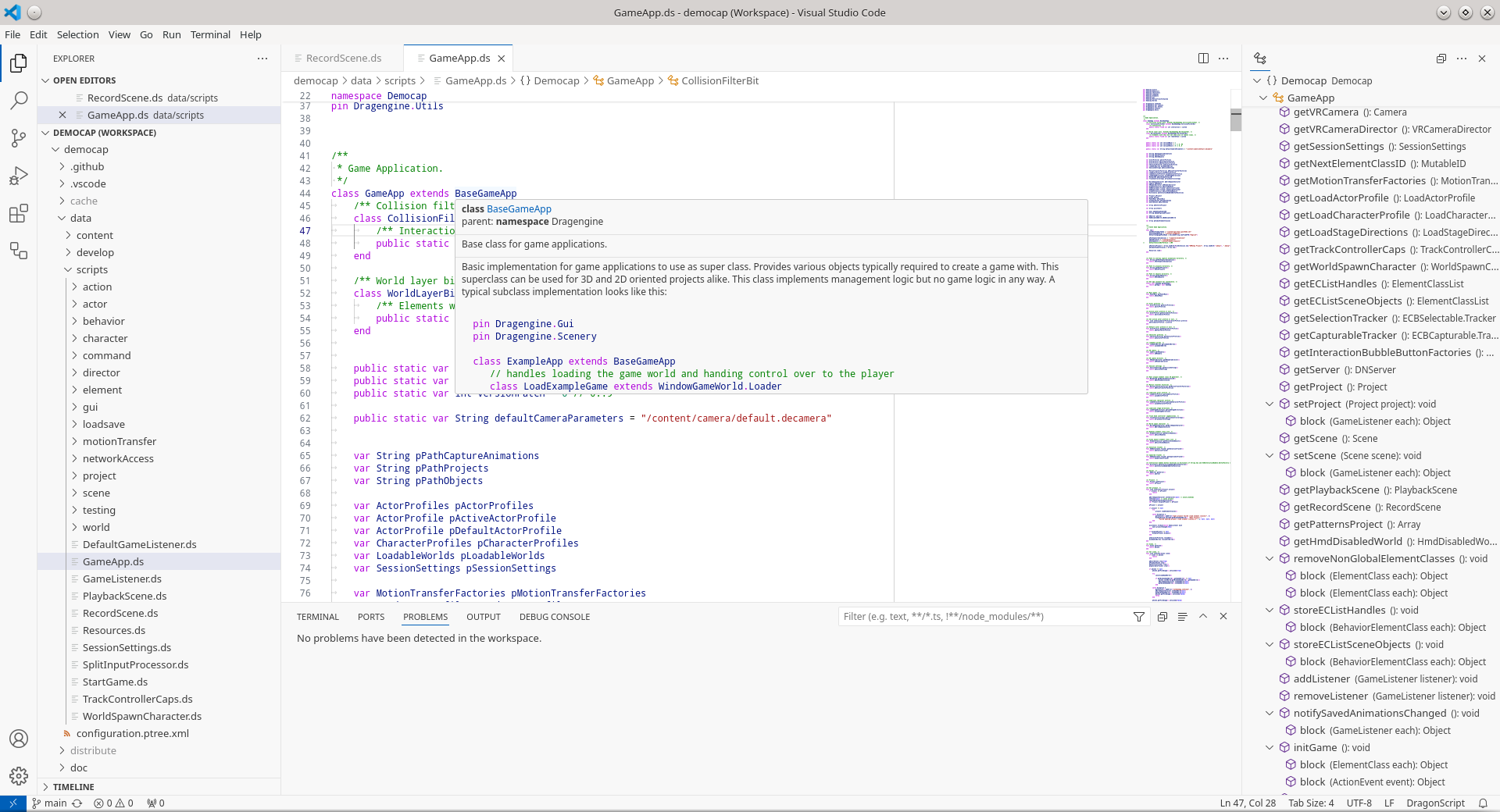Change DragonScript language mode
Image resolution: width=1500 pixels, height=812 pixels.
coord(1435,803)
